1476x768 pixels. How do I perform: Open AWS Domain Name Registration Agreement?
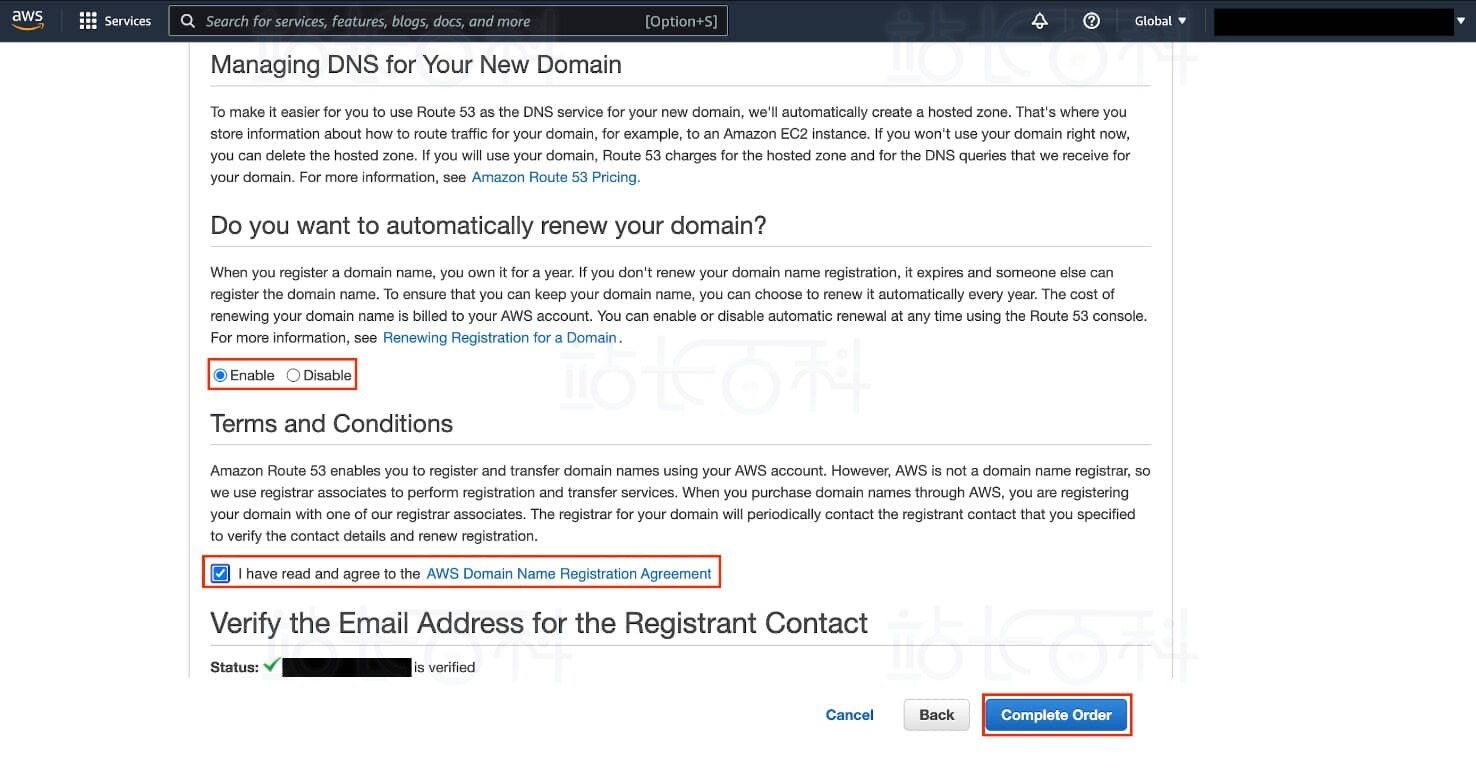tap(569, 574)
